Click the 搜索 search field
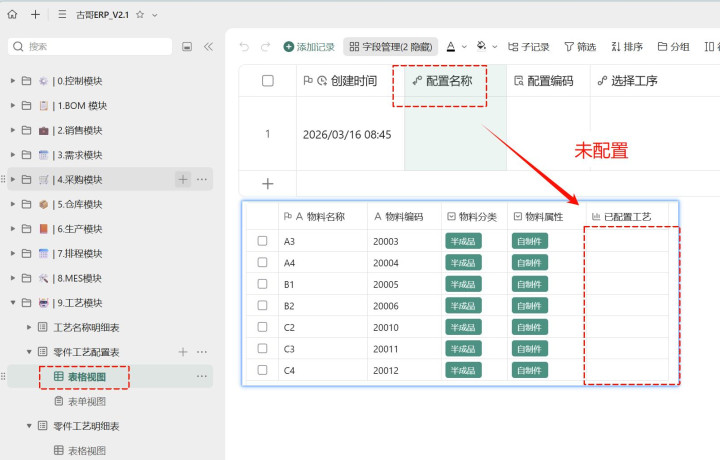The height and width of the screenshot is (460, 720). pos(90,46)
